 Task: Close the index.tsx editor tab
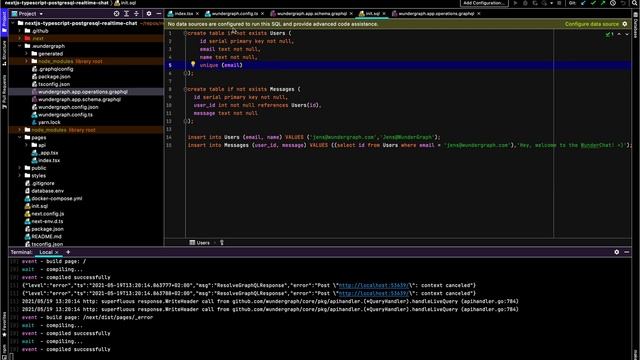coord(198,13)
